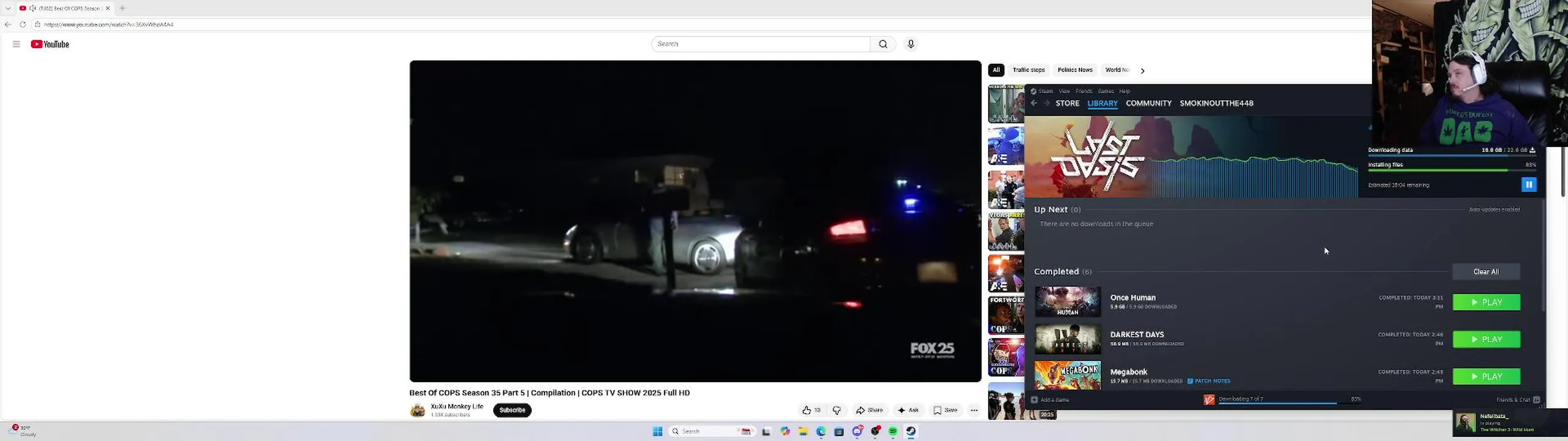Open Steam from the taskbar
1568x441 pixels.
[x=911, y=431]
